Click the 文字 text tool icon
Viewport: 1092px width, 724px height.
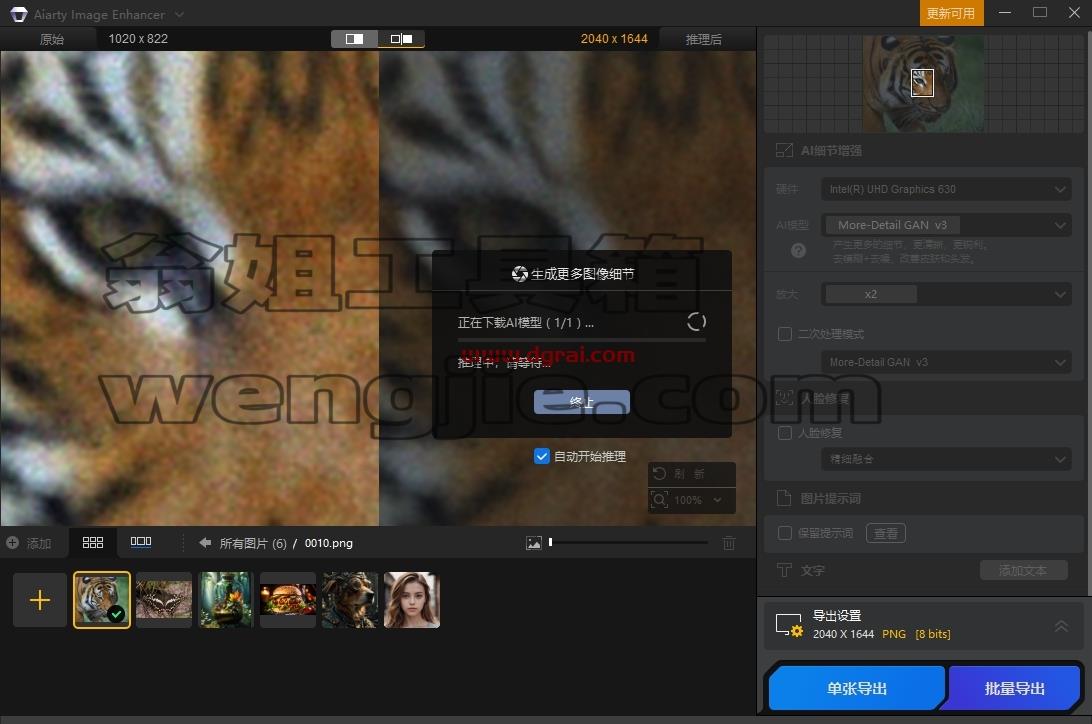point(784,570)
